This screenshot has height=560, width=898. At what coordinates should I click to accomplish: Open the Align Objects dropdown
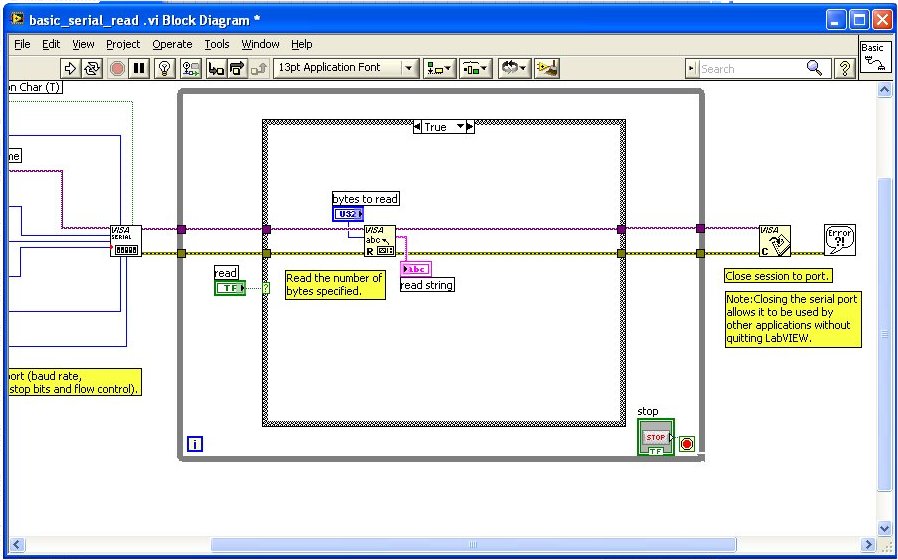(x=439, y=68)
